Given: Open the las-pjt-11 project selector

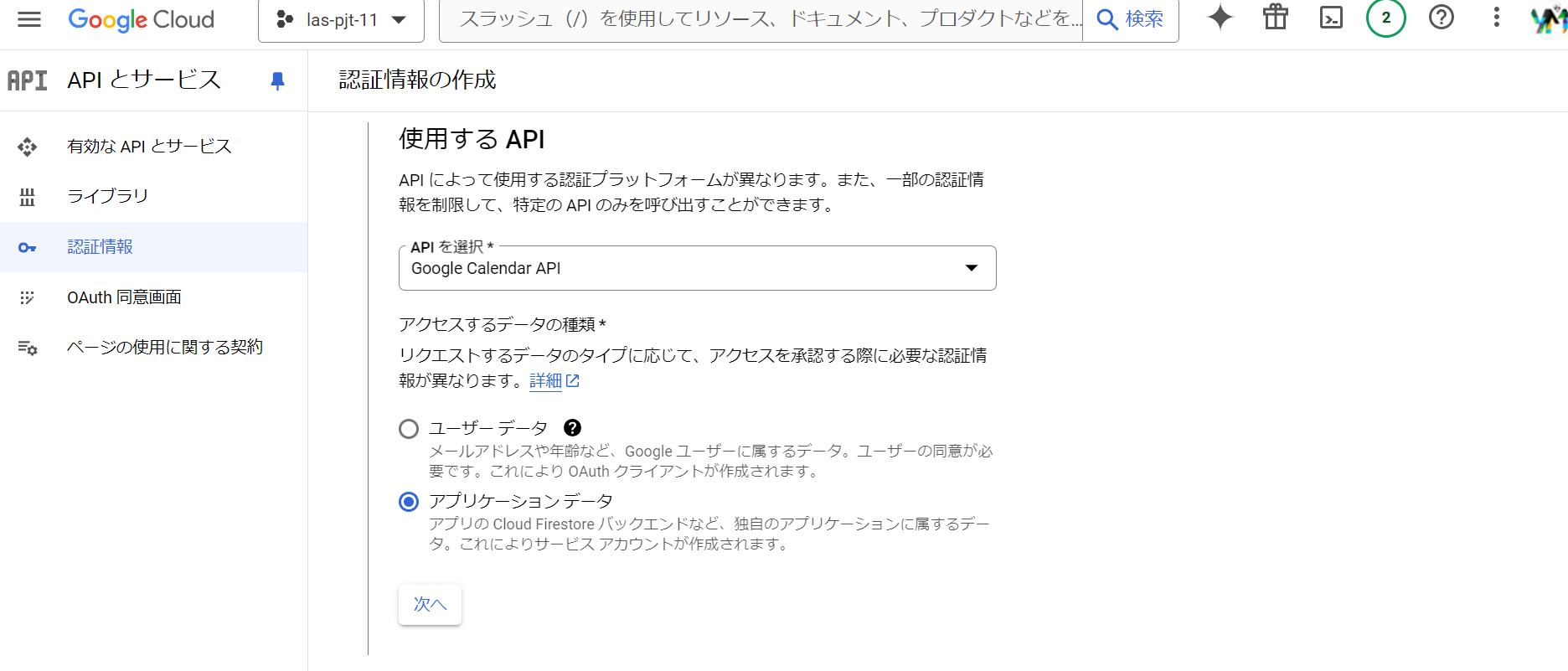Looking at the screenshot, I should [341, 19].
